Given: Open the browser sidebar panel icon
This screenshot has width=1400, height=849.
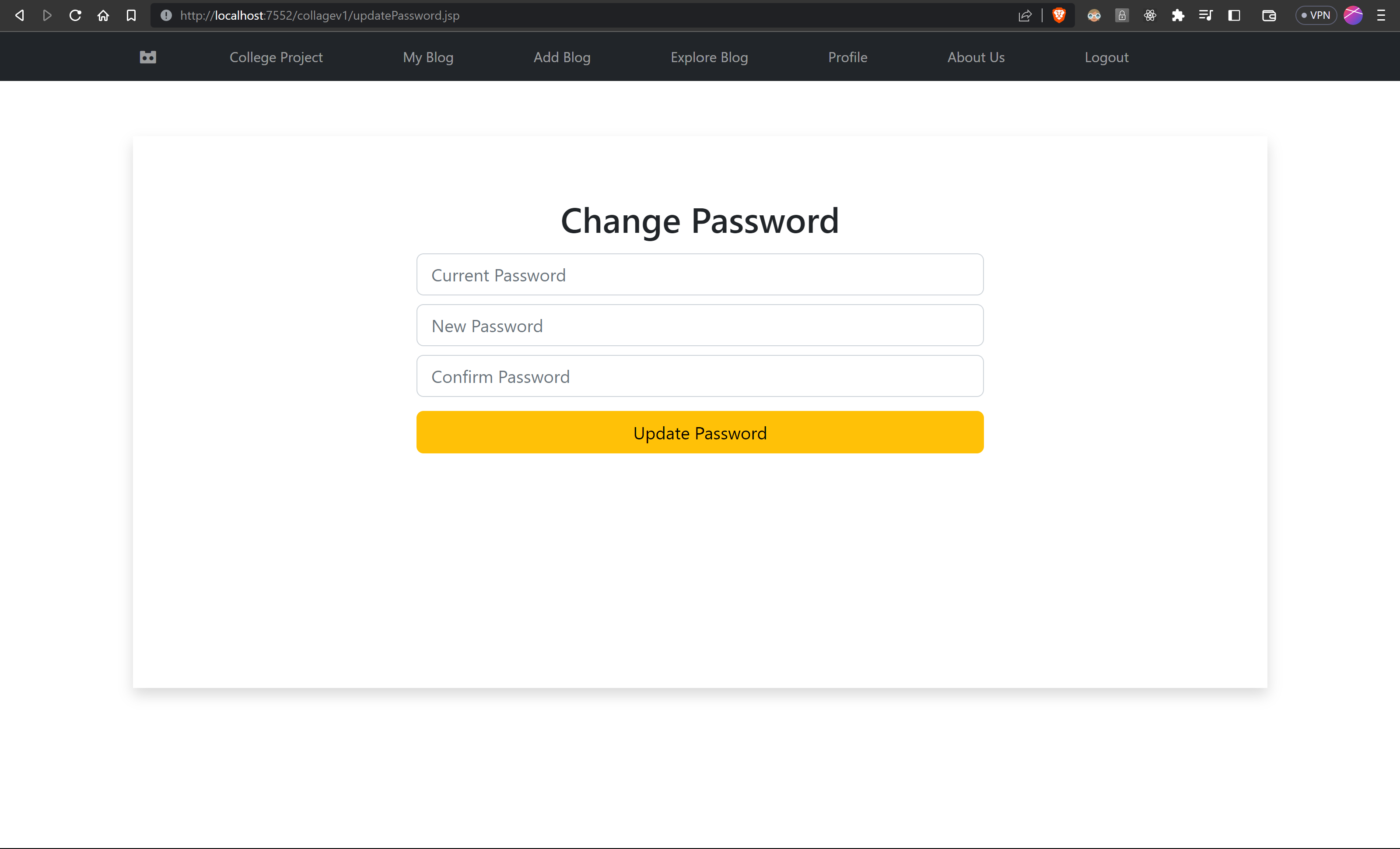Looking at the screenshot, I should pyautogui.click(x=1234, y=15).
